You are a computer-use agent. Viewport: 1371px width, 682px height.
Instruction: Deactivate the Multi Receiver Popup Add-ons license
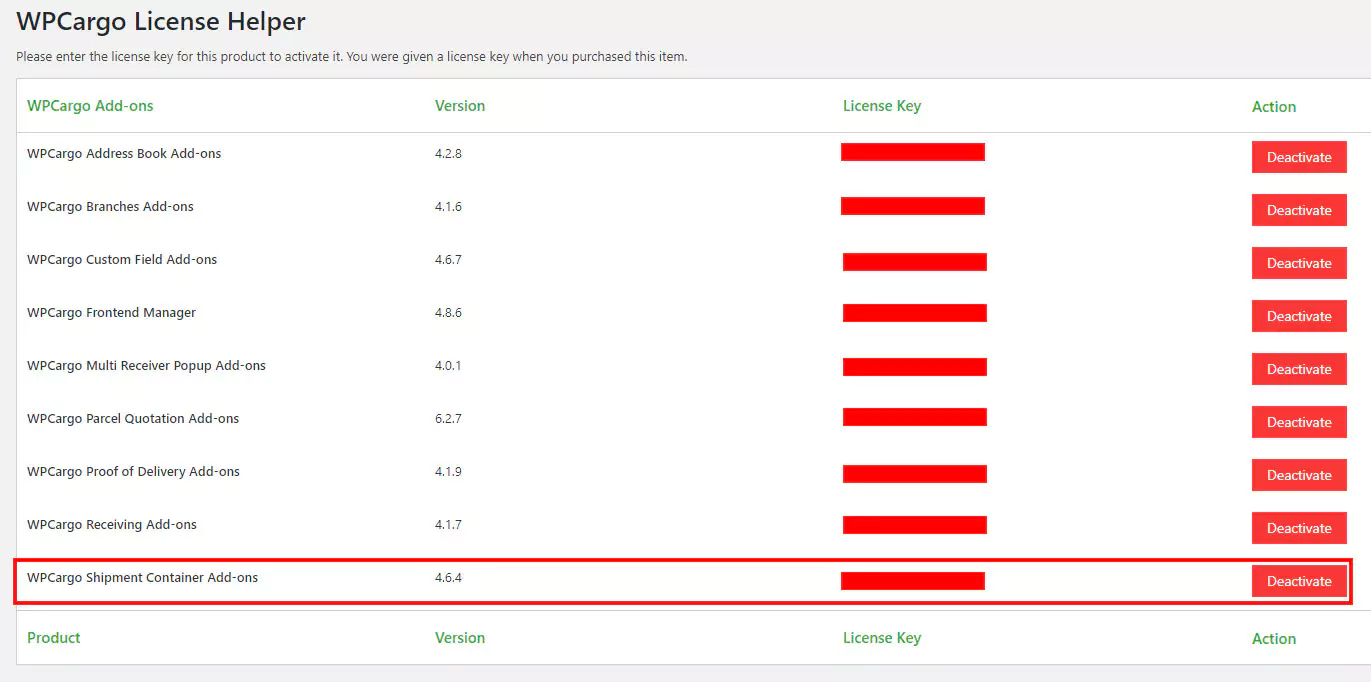pos(1298,369)
